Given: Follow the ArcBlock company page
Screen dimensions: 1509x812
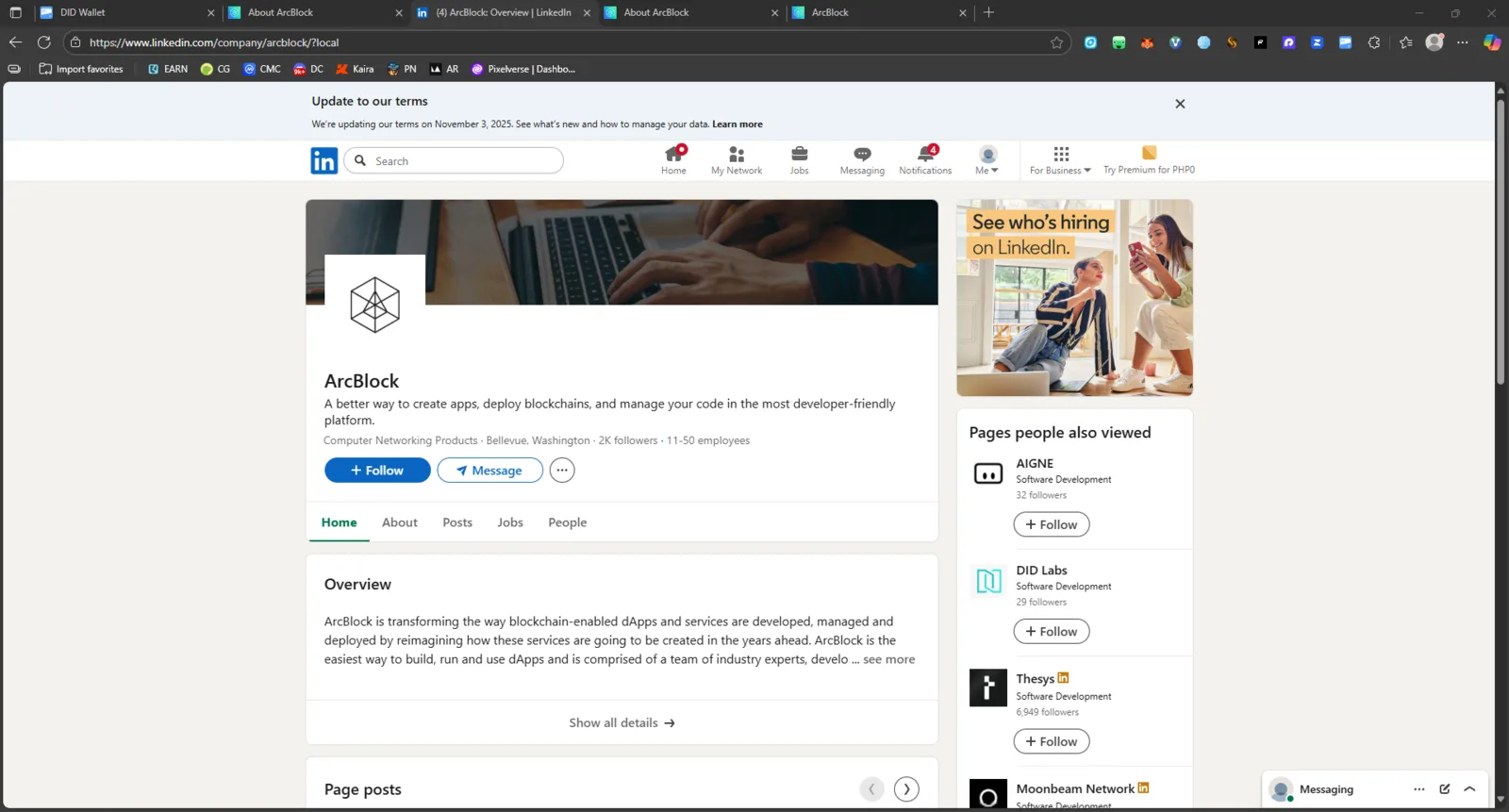Looking at the screenshot, I should click(377, 471).
